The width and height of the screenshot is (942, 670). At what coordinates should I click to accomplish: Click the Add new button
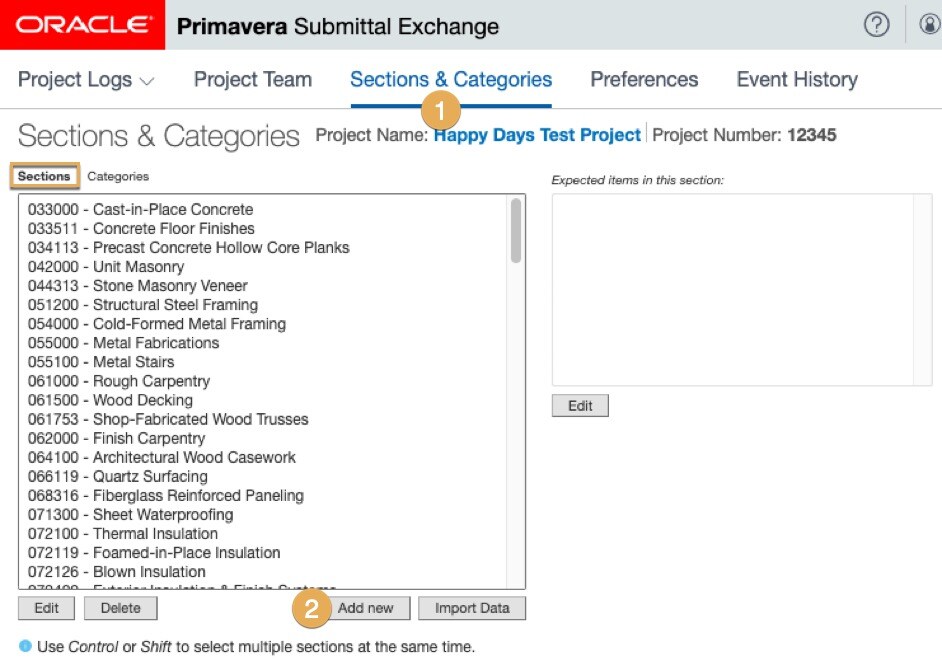point(365,608)
